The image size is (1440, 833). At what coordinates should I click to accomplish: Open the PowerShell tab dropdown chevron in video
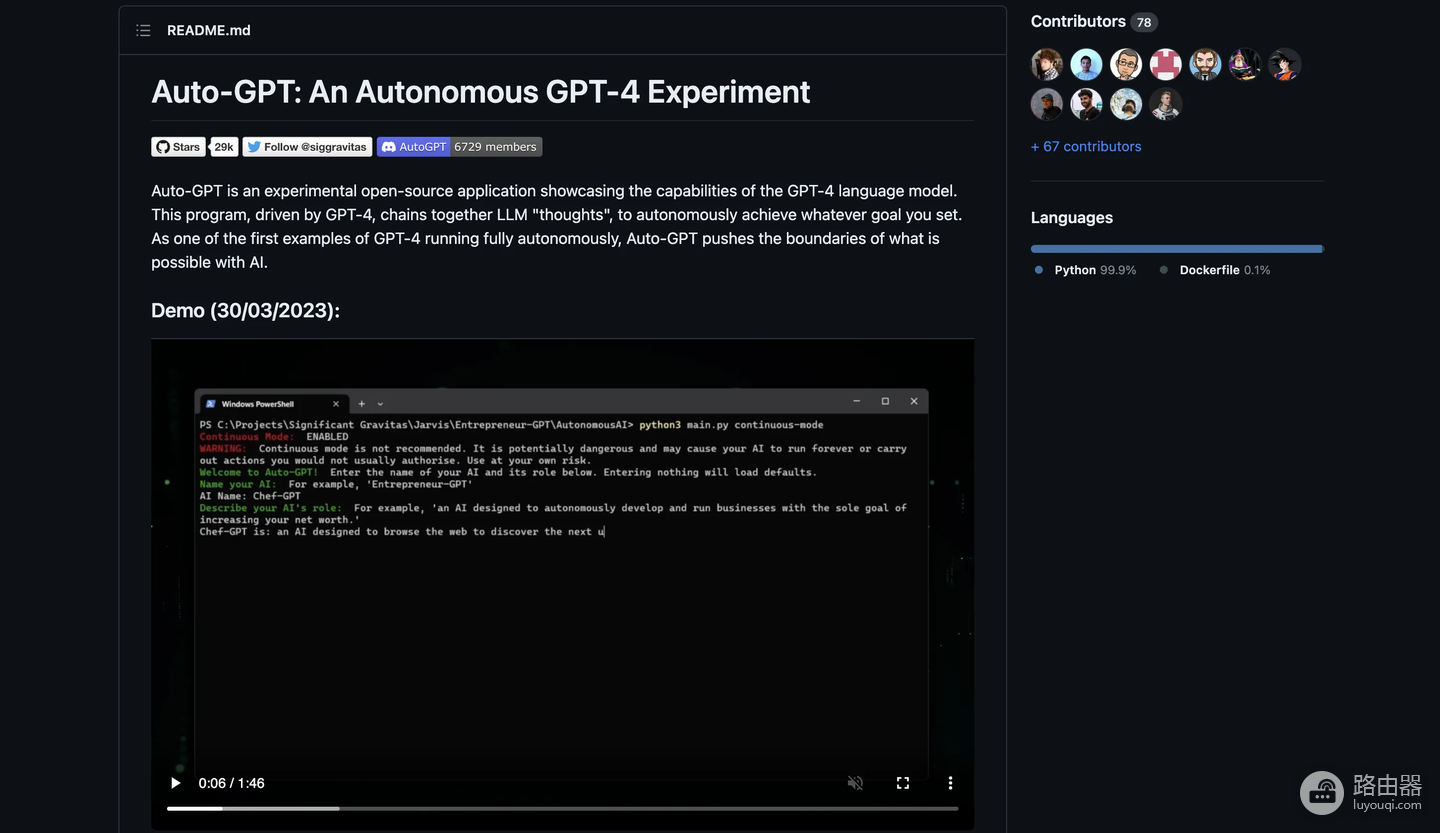pos(380,404)
